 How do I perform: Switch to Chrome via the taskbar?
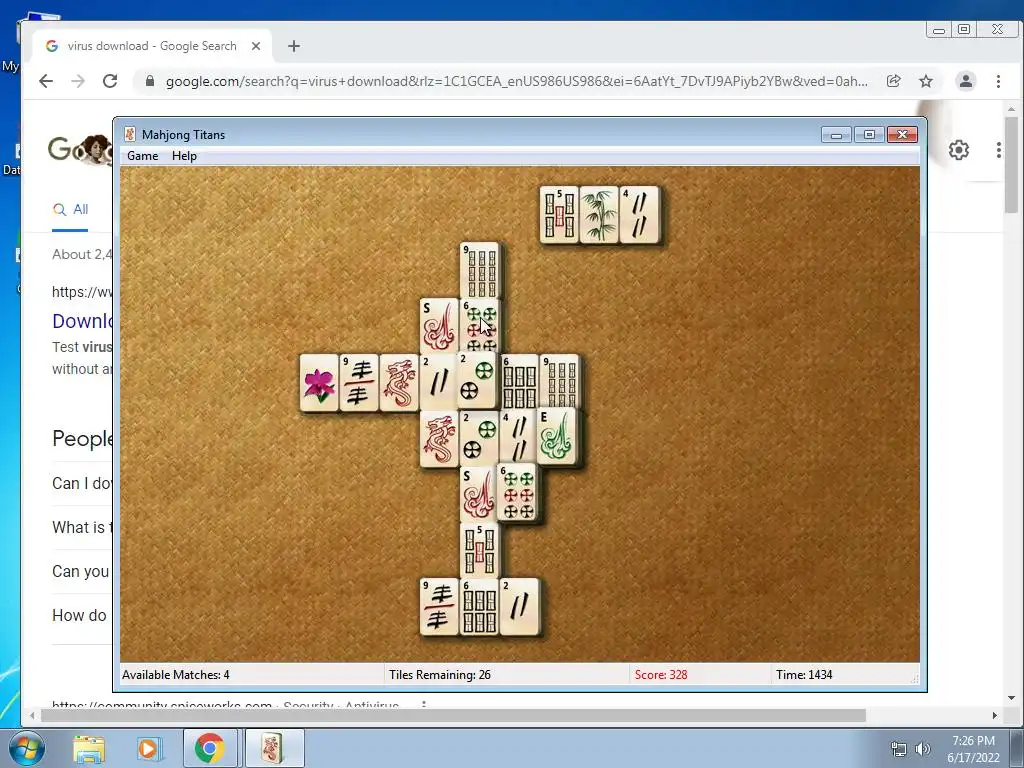coord(209,748)
